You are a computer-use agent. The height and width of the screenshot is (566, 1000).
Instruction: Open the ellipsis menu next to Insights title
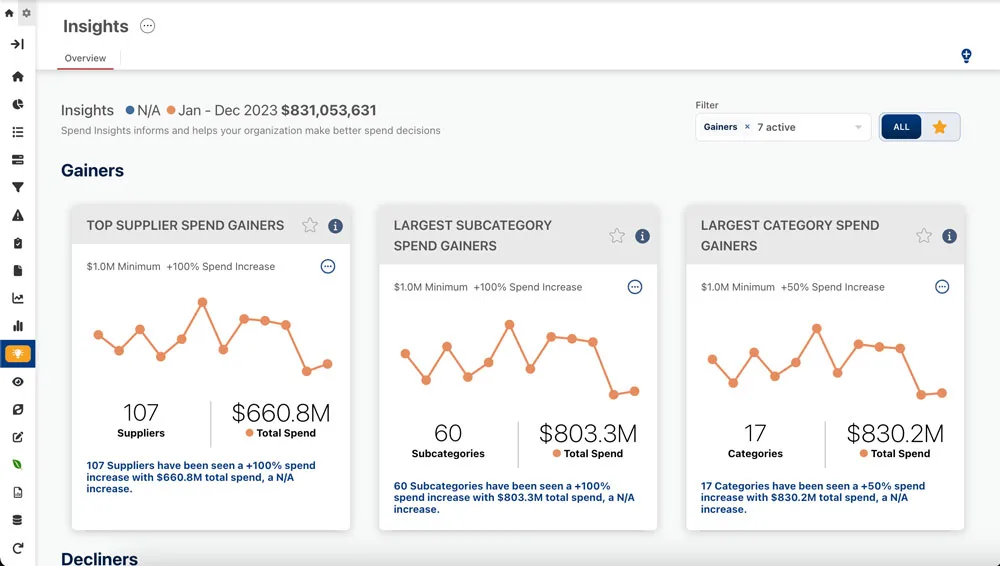147,26
